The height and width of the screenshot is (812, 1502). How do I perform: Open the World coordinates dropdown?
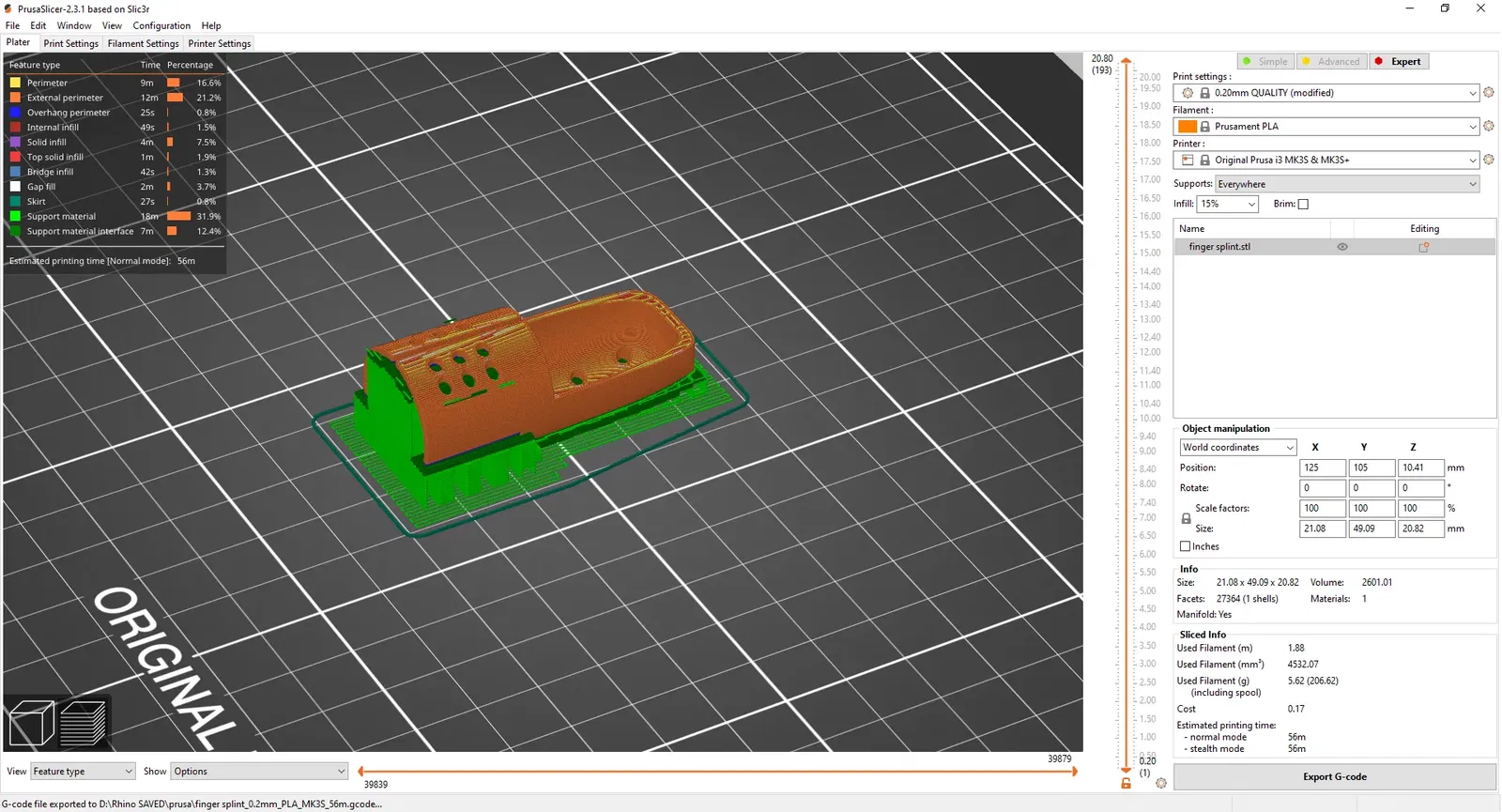pos(1238,448)
